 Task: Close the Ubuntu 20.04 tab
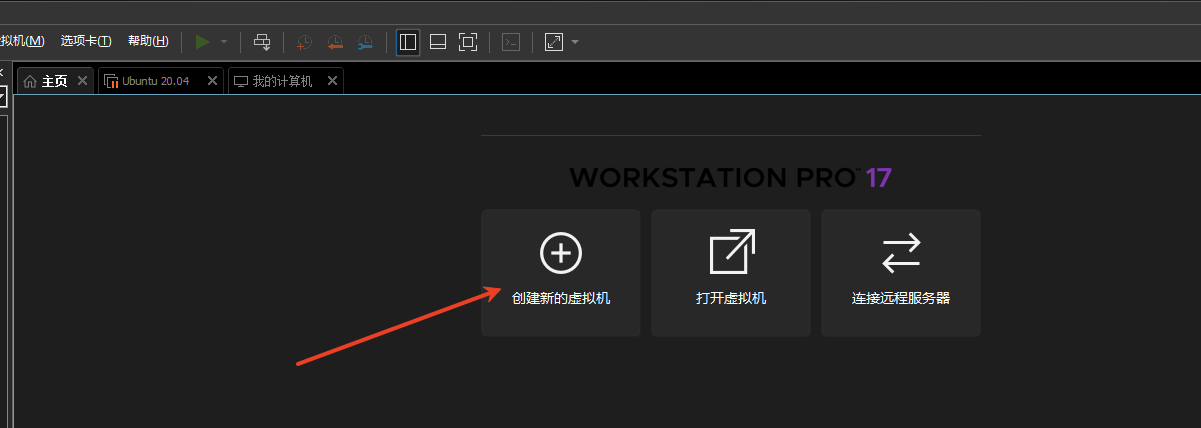(212, 81)
